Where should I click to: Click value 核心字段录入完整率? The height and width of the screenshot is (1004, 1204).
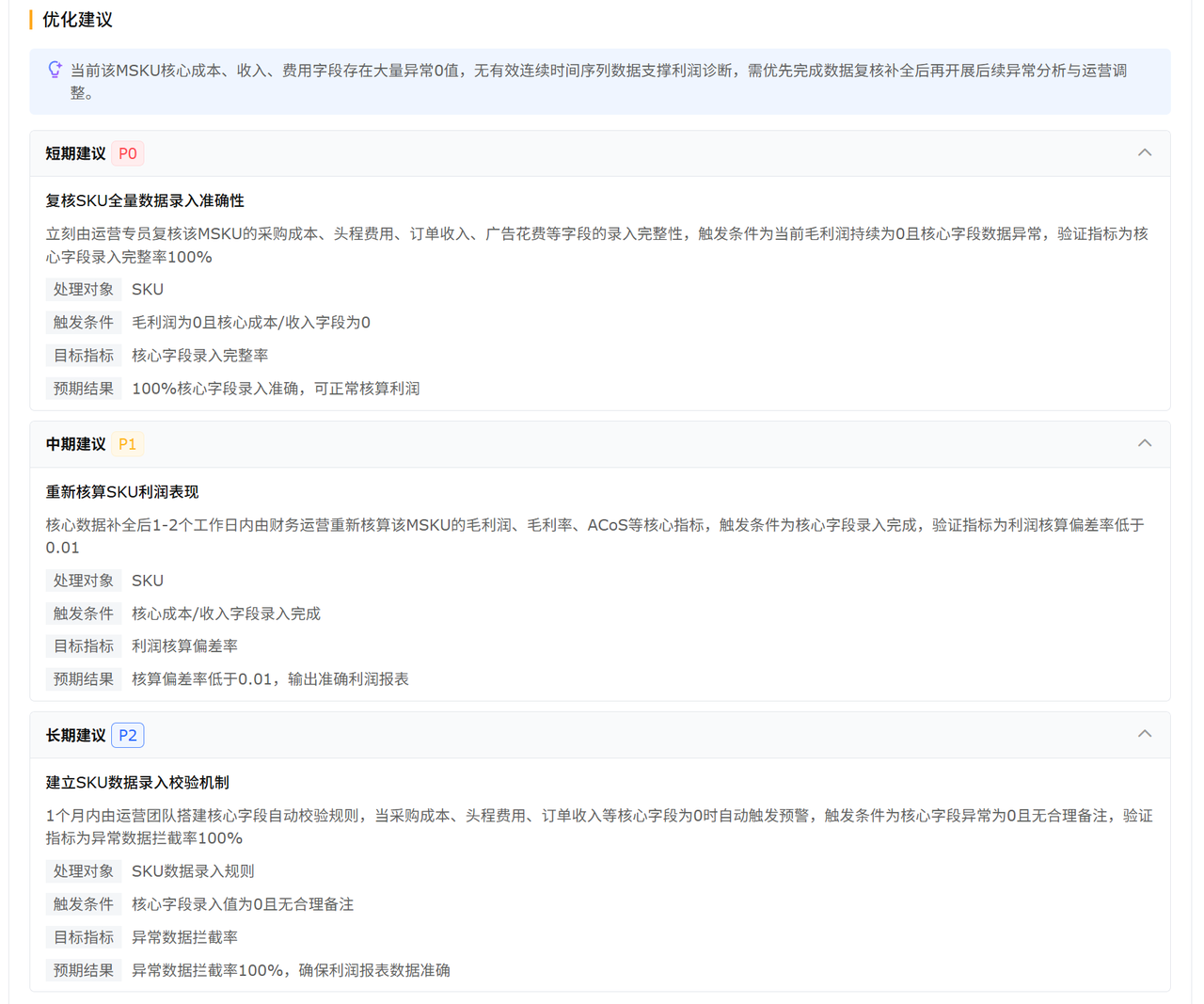[x=200, y=356]
